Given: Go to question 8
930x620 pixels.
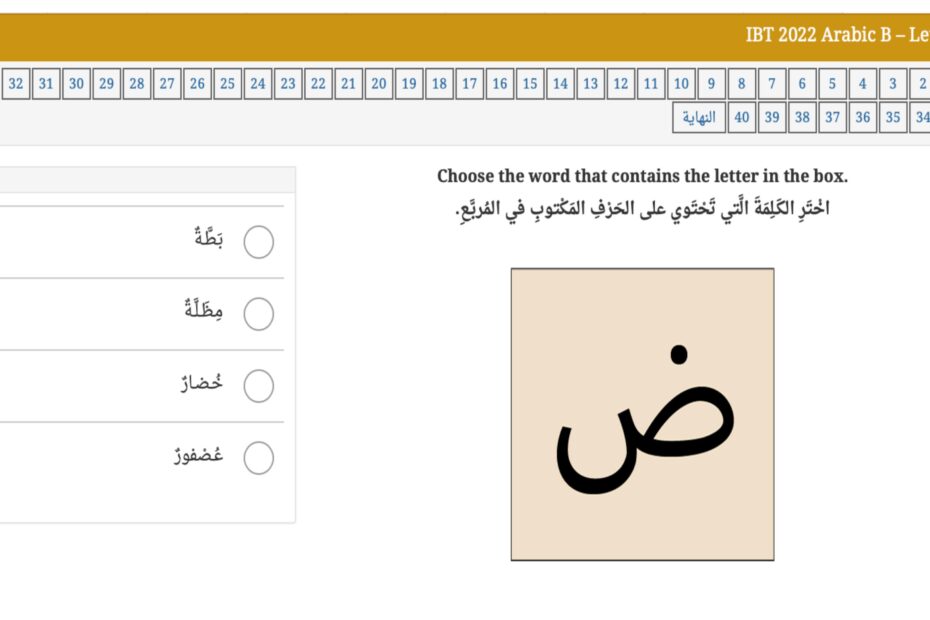Looking at the screenshot, I should tap(741, 84).
